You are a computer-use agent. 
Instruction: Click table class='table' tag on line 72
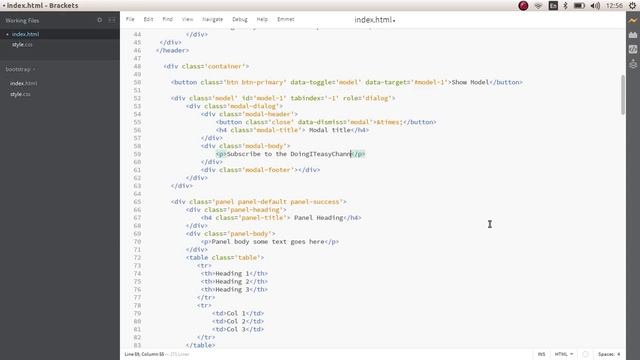(x=225, y=258)
